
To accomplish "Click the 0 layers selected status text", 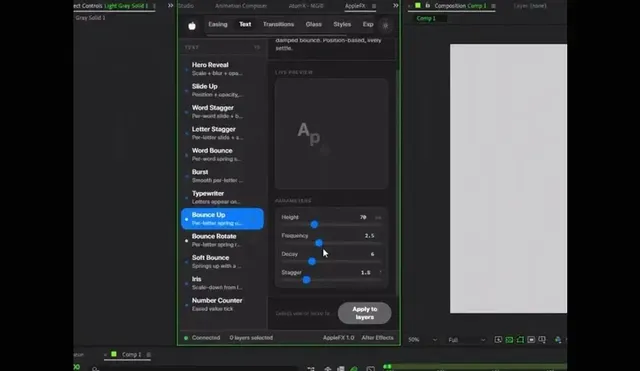I will coord(251,338).
